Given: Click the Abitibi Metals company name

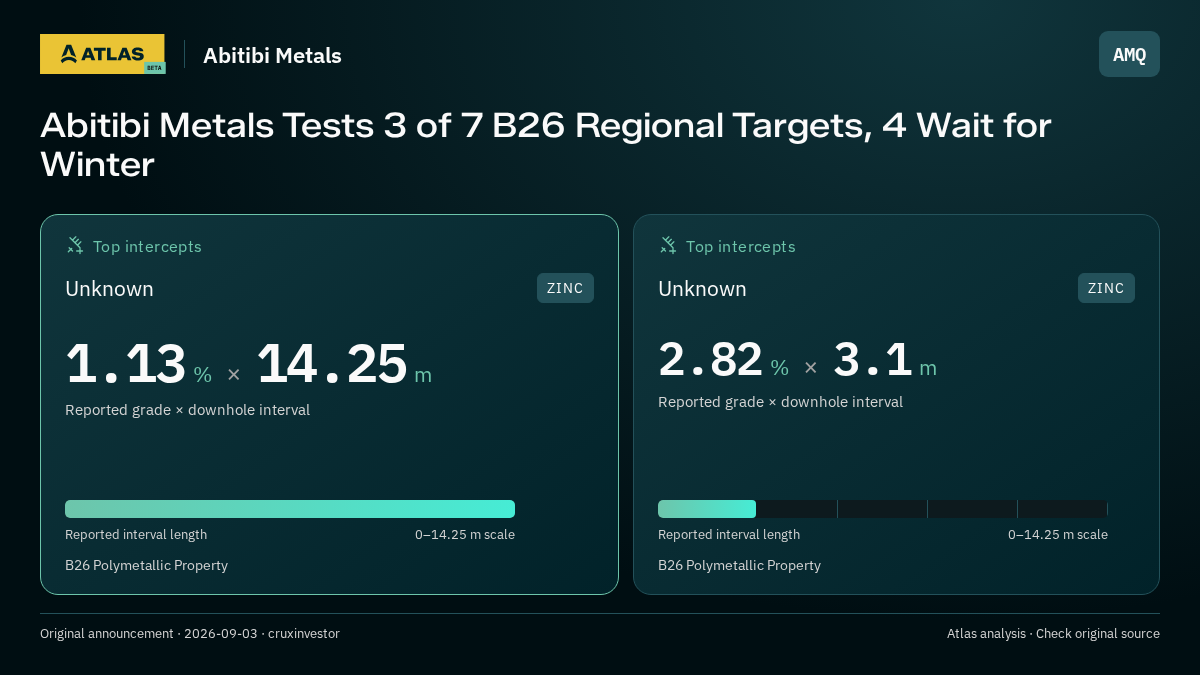Looking at the screenshot, I should 272,56.
